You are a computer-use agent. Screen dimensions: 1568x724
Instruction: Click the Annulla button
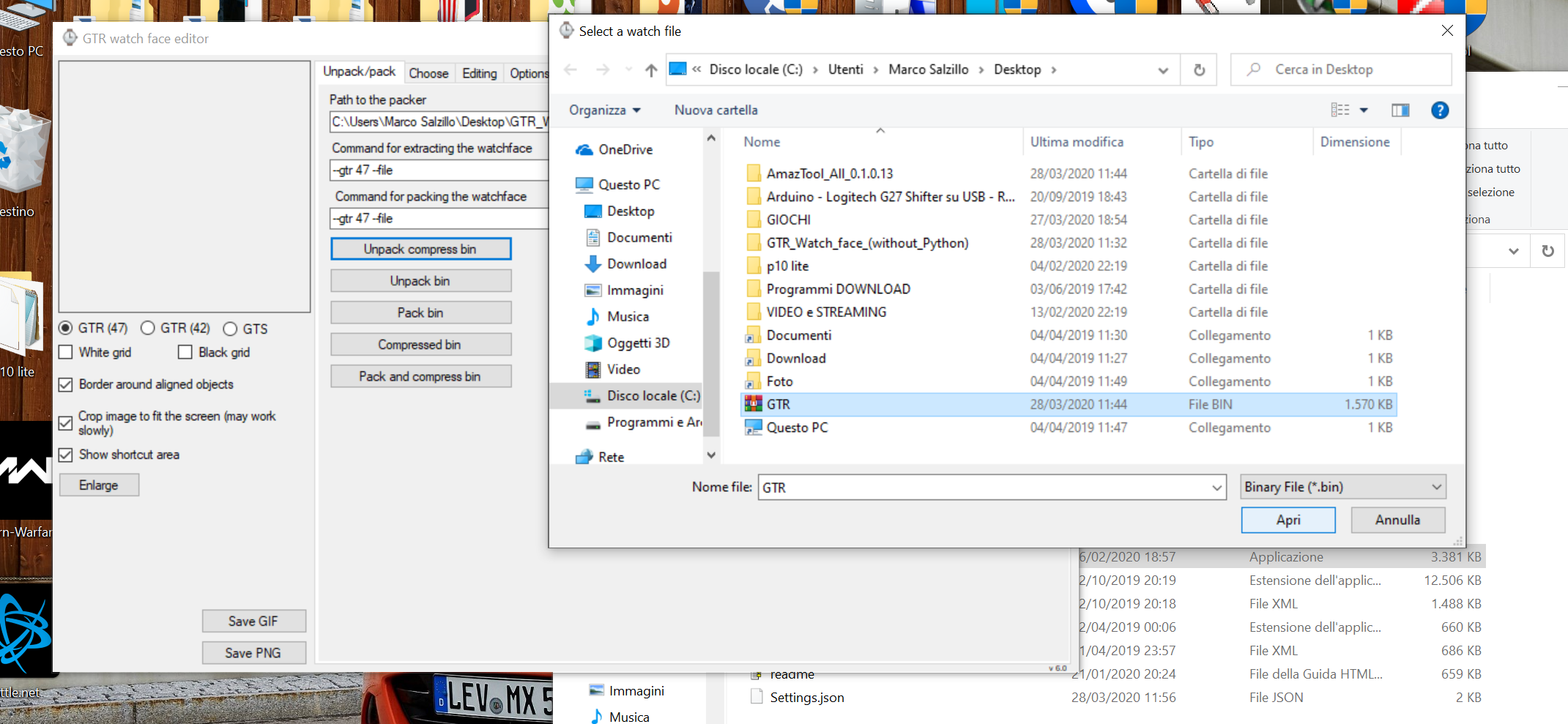1397,520
